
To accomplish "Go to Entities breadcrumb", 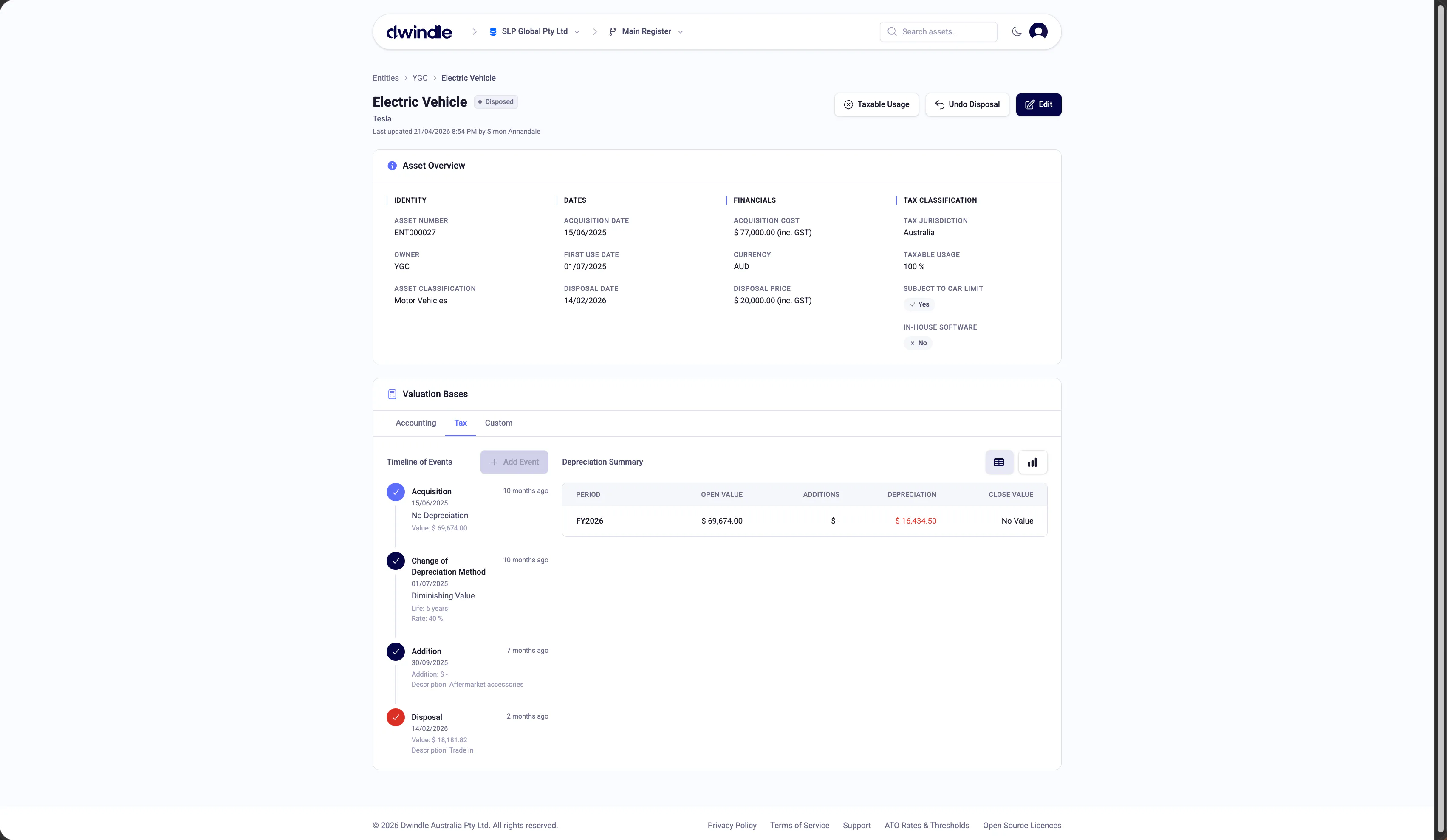I will point(385,78).
